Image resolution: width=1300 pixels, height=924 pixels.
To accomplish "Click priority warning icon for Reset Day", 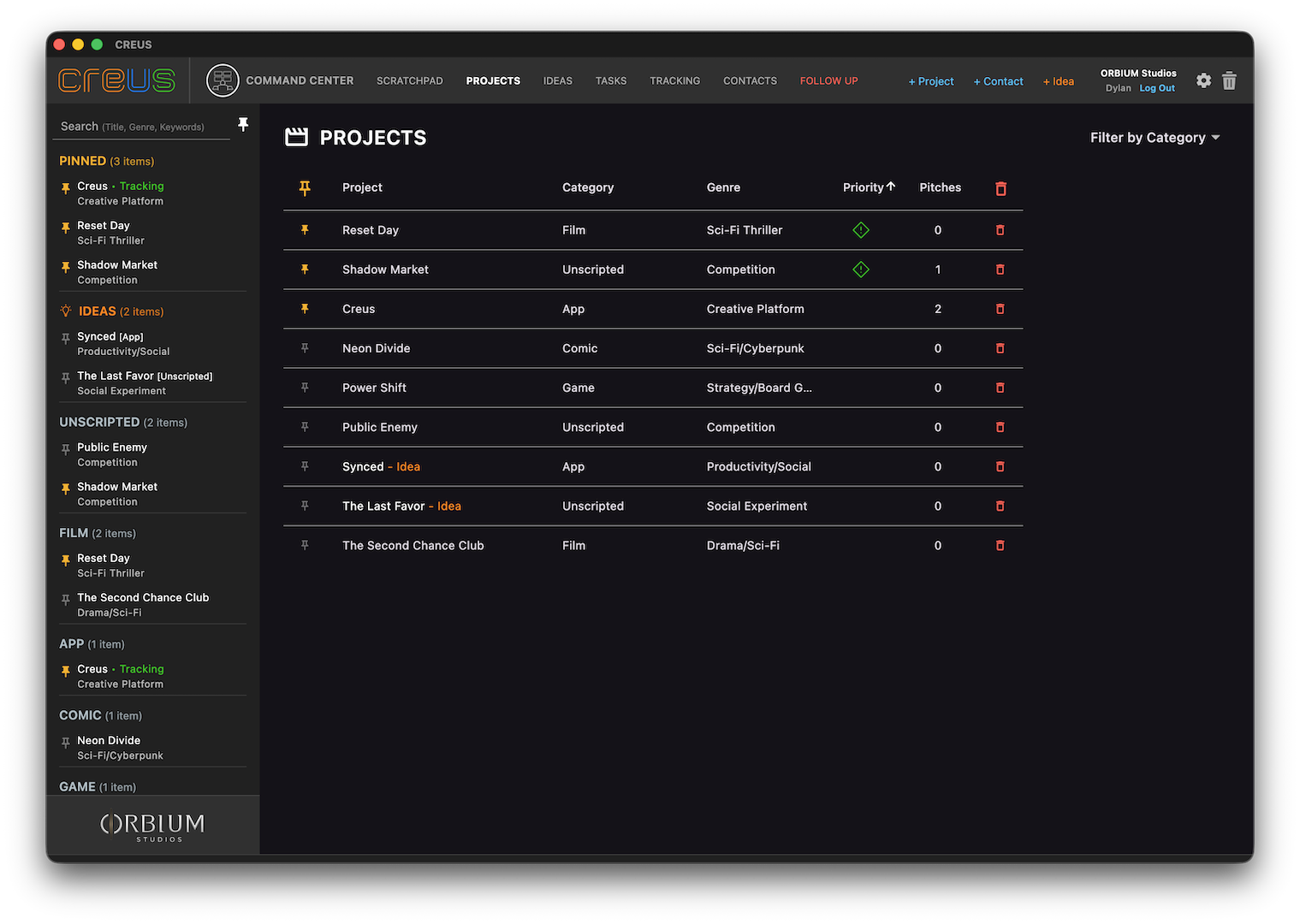I will (x=861, y=230).
